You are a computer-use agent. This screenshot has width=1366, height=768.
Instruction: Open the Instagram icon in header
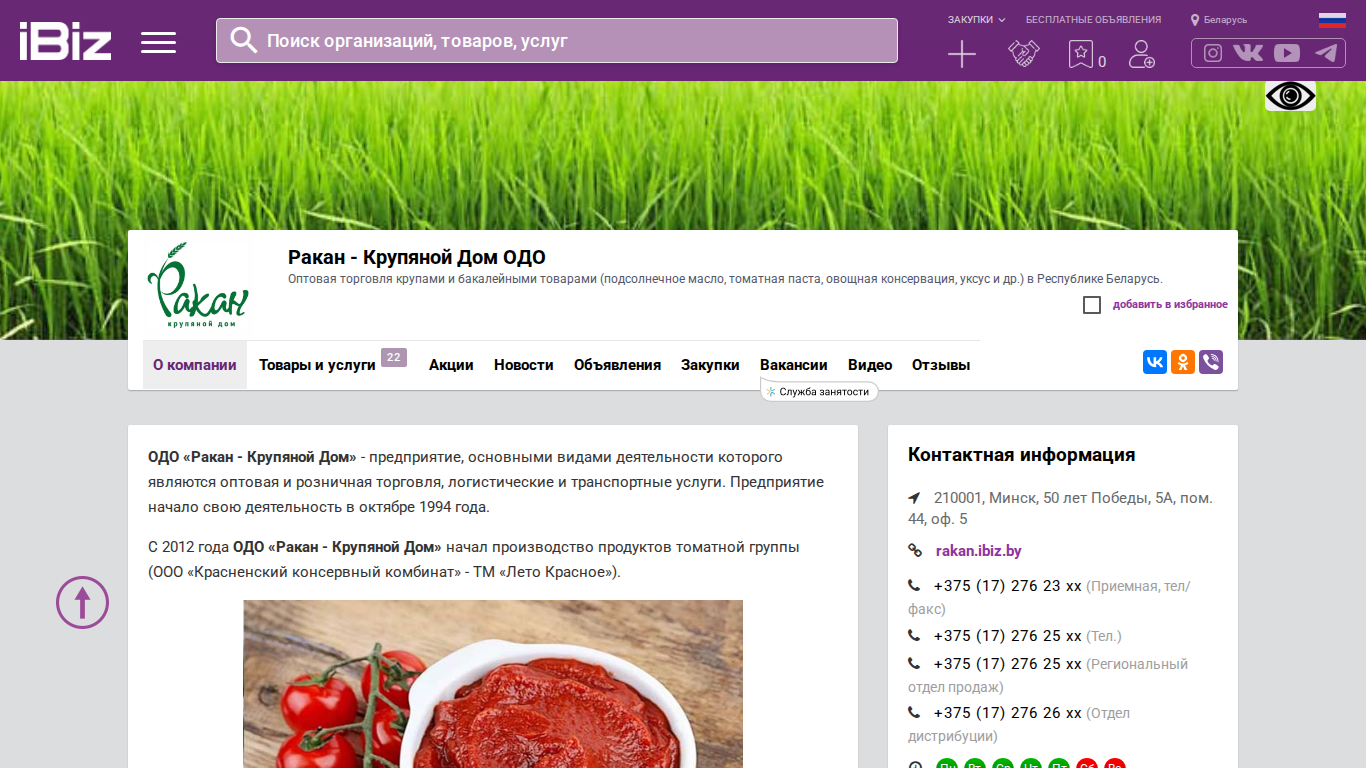tap(1213, 53)
